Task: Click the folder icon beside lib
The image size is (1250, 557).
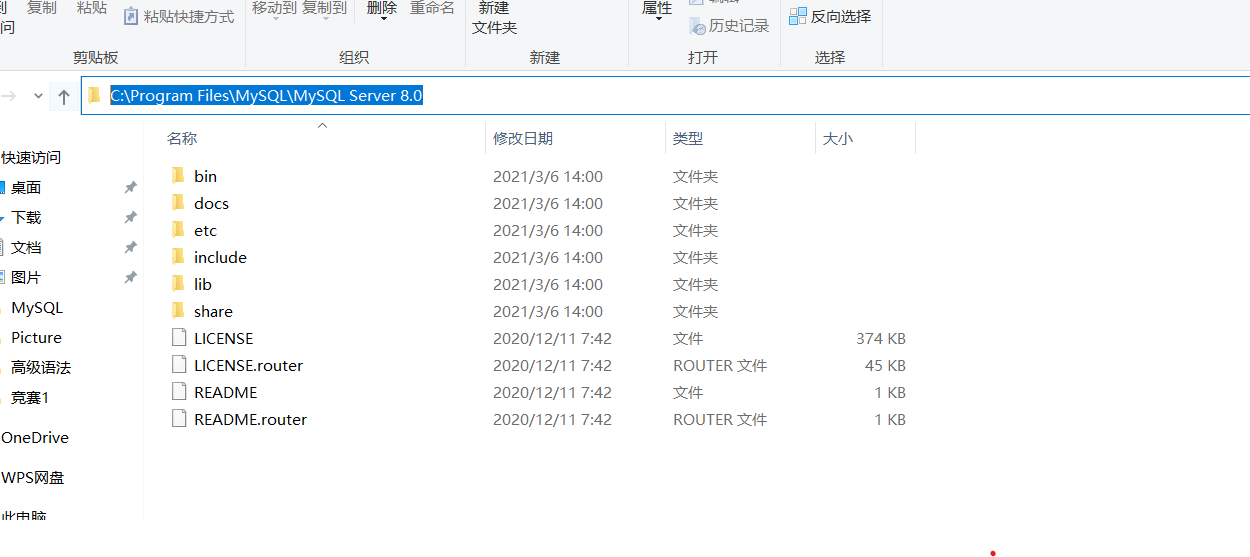Action: click(x=178, y=284)
